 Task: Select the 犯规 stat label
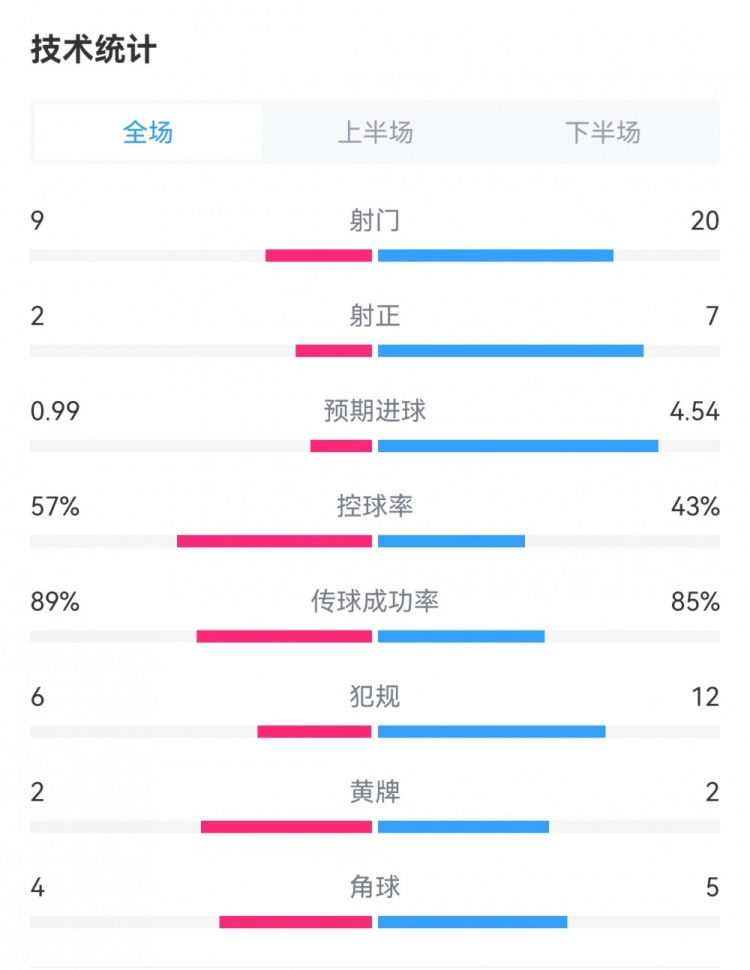click(x=375, y=697)
